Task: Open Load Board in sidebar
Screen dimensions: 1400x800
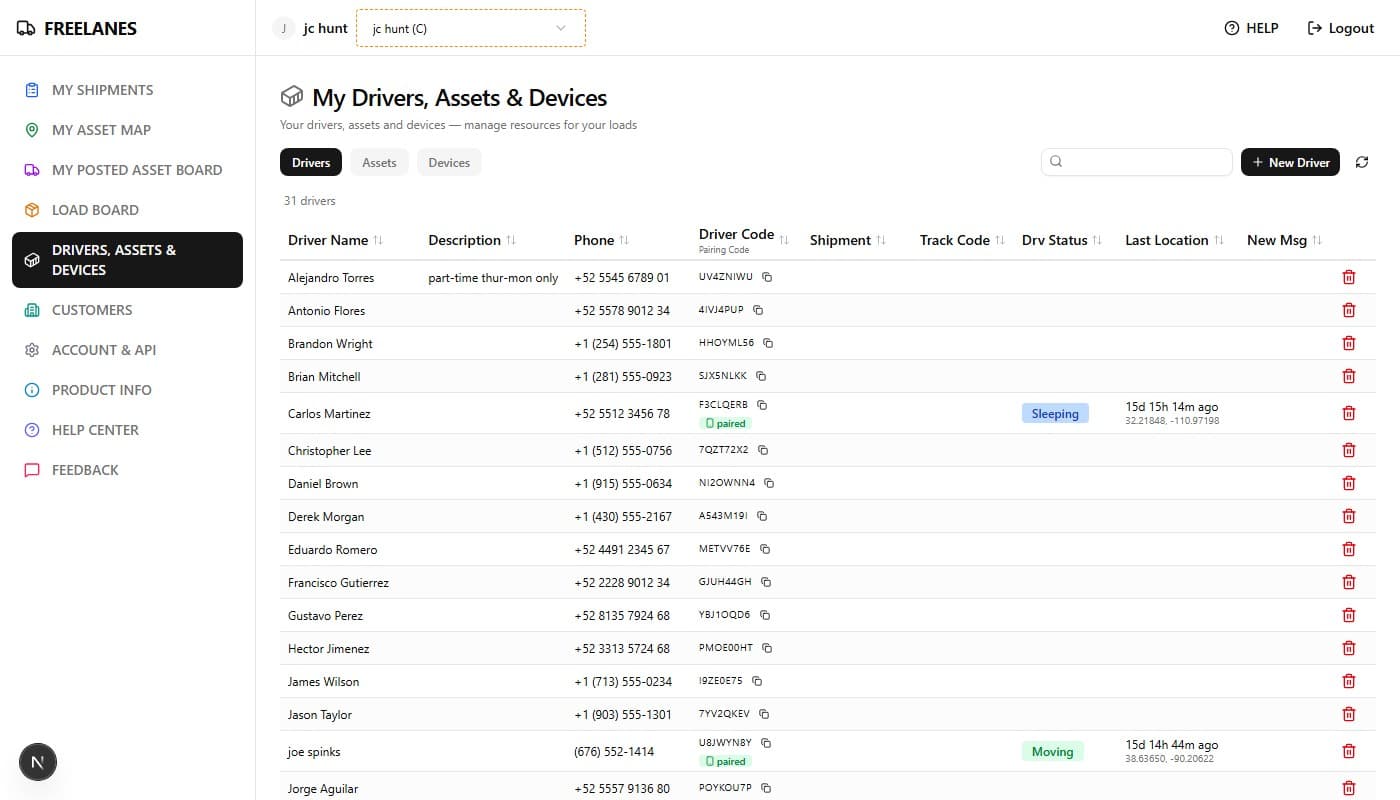Action: point(127,210)
